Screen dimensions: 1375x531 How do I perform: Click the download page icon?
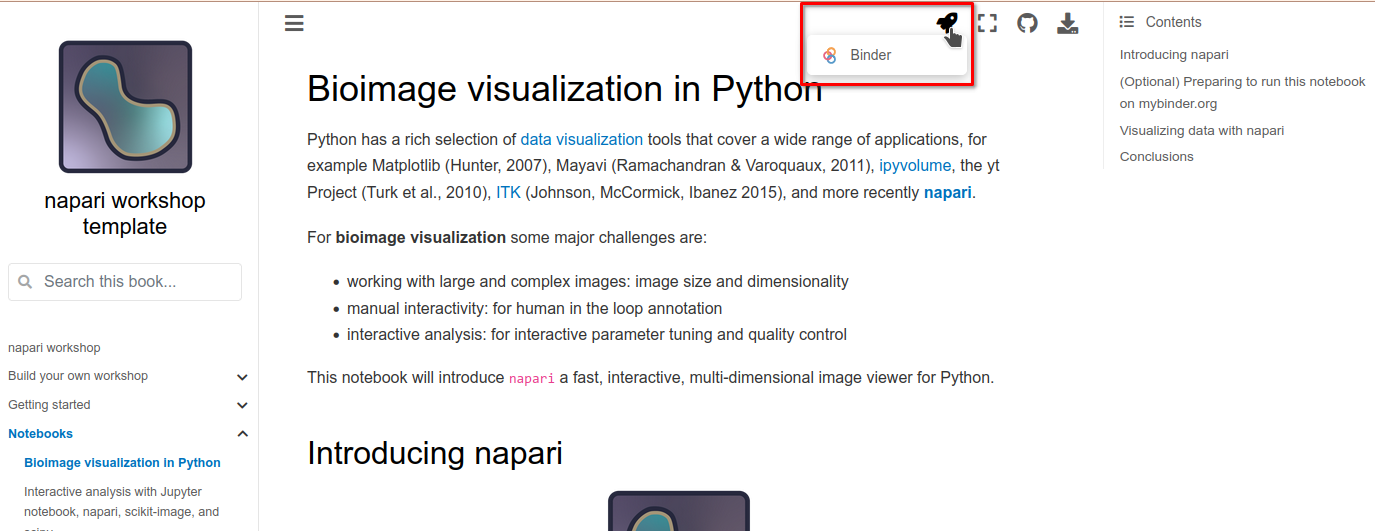(x=1067, y=23)
